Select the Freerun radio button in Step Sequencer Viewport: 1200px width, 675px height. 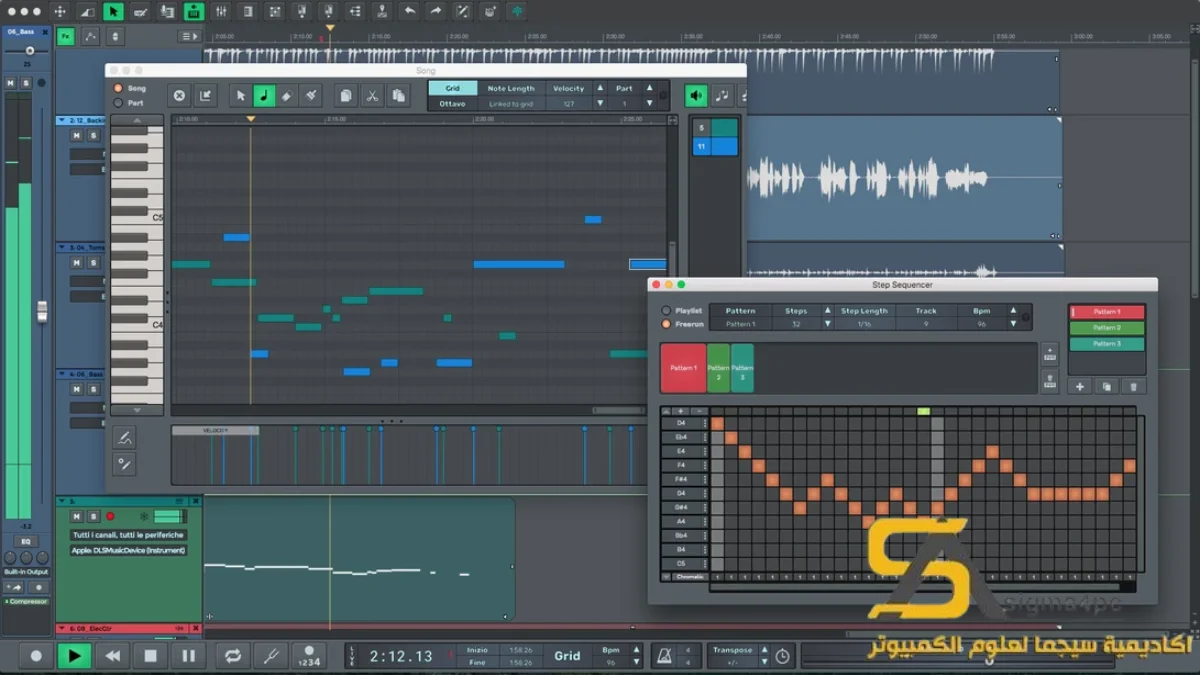tap(666, 324)
